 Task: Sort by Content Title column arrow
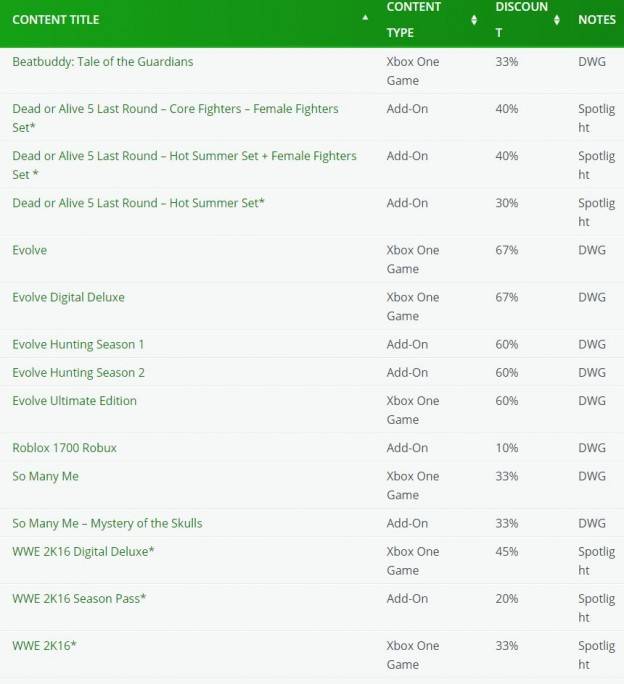365,18
